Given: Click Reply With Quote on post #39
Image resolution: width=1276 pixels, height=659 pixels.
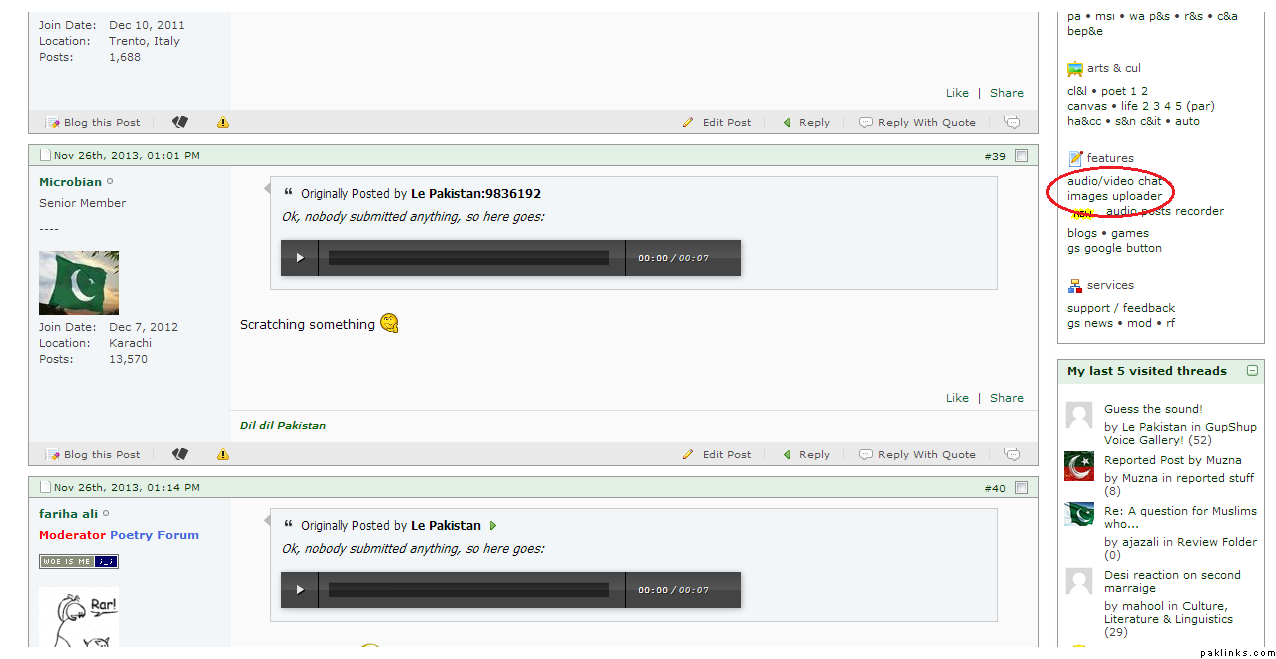Looking at the screenshot, I should pyautogui.click(x=926, y=454).
